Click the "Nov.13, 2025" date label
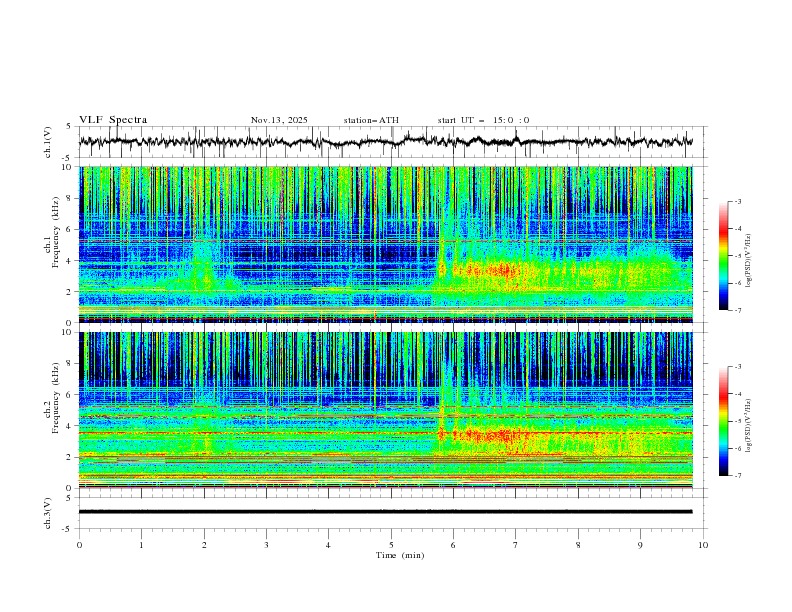Image resolution: width=792 pixels, height=612 pixels. pyautogui.click(x=279, y=120)
